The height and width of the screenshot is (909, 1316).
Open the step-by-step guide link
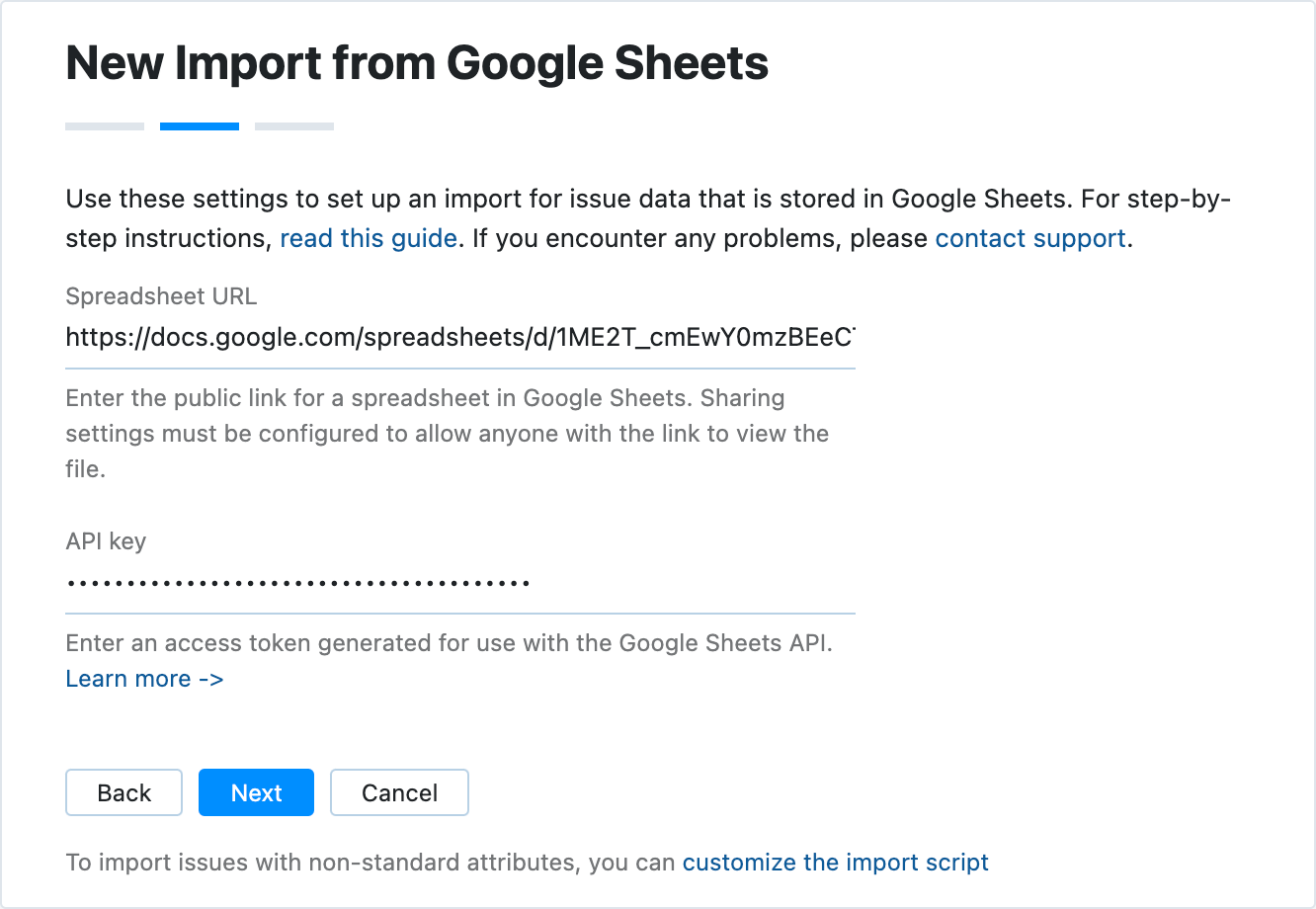coord(369,238)
